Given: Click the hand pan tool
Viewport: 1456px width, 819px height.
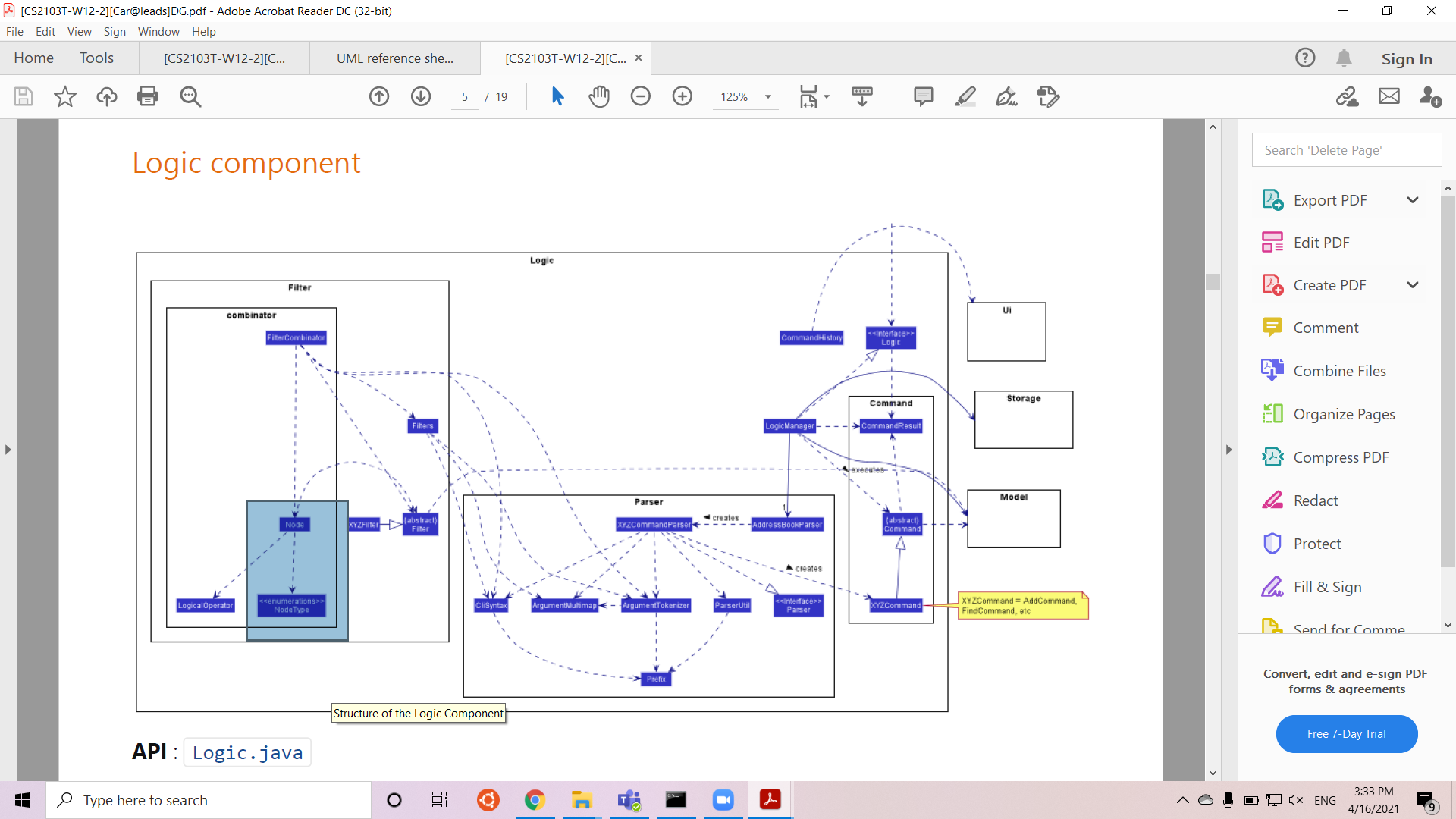Looking at the screenshot, I should 599,96.
